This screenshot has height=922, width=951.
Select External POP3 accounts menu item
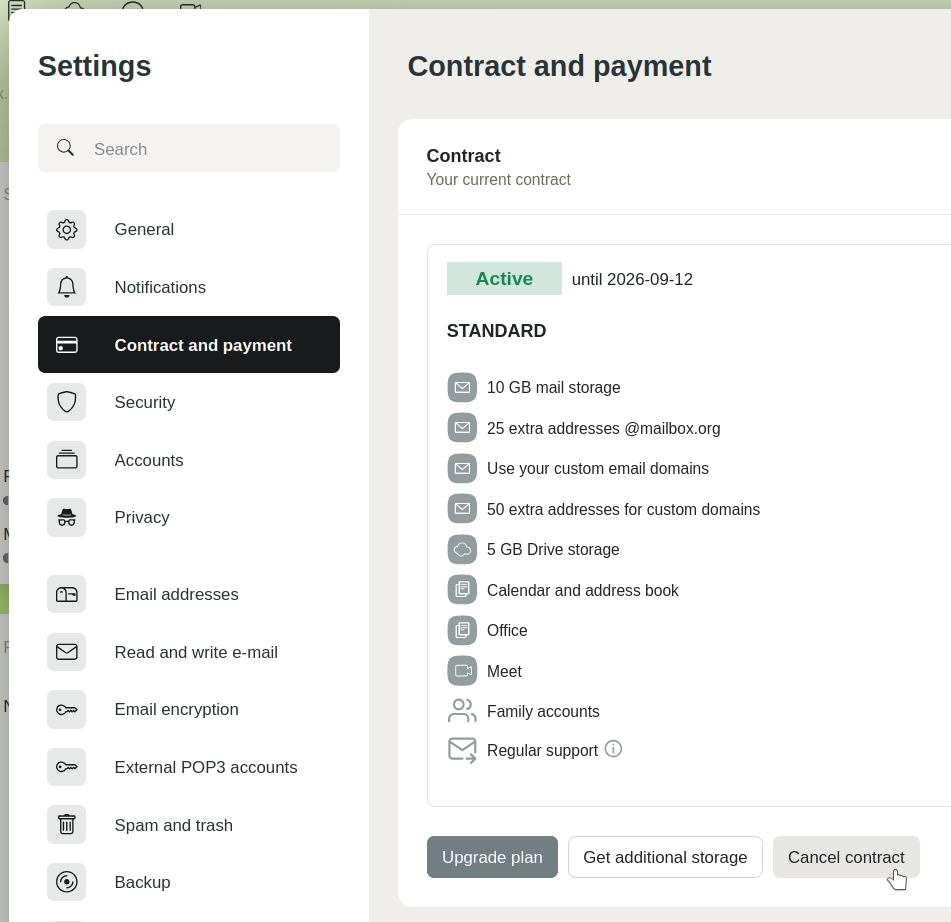click(206, 767)
